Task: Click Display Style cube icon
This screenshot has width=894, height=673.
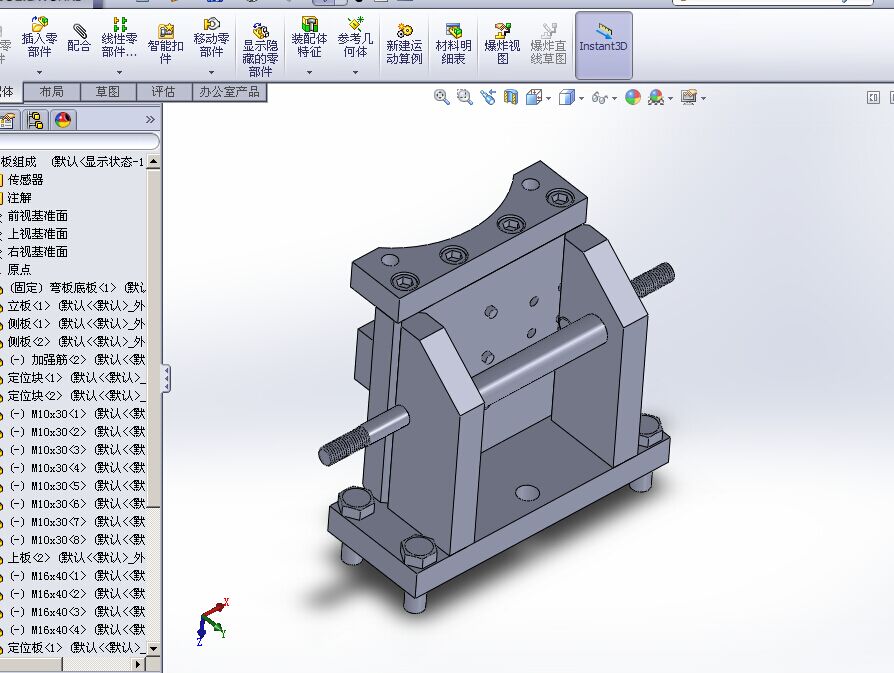Action: click(567, 98)
